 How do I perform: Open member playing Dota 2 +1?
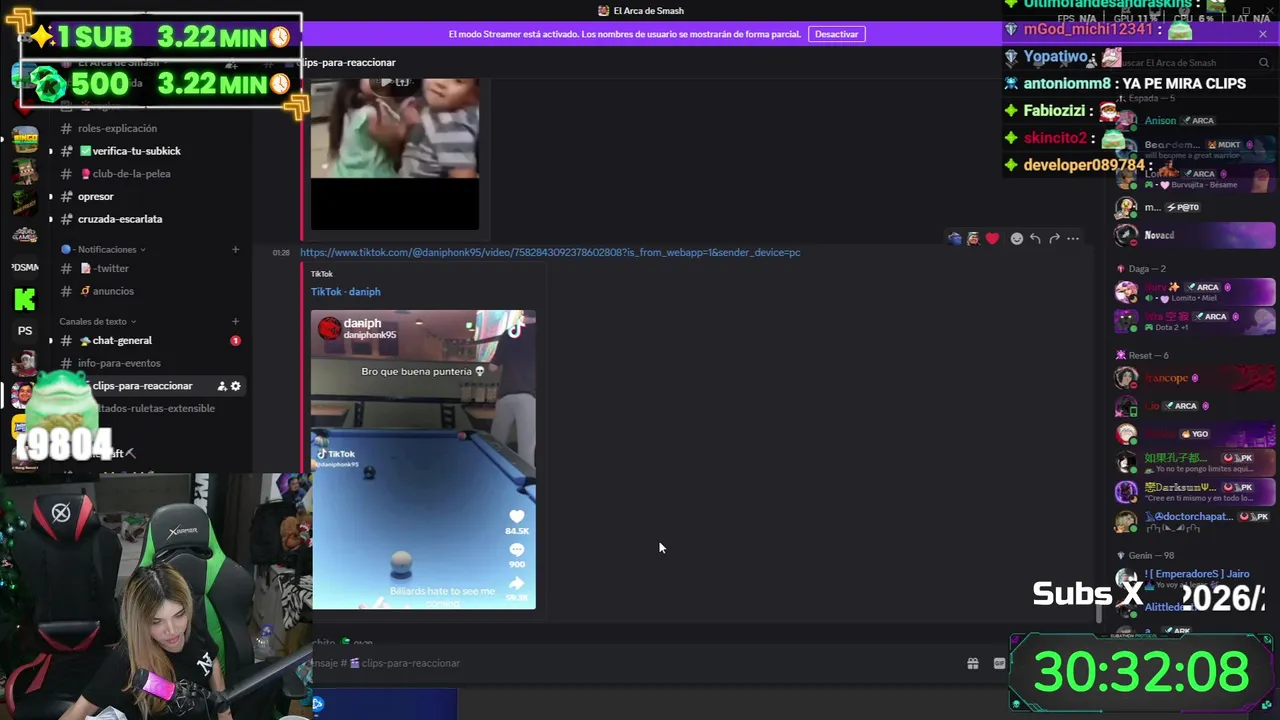point(1195,321)
